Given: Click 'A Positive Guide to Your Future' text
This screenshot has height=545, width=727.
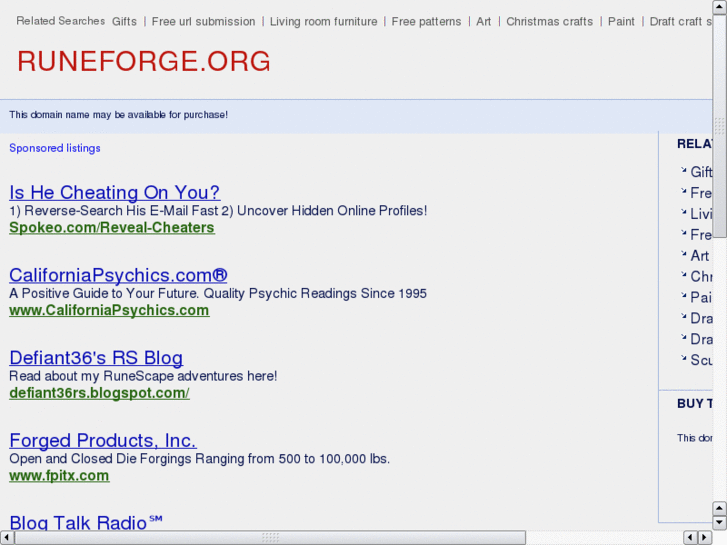Looking at the screenshot, I should [x=218, y=294].
